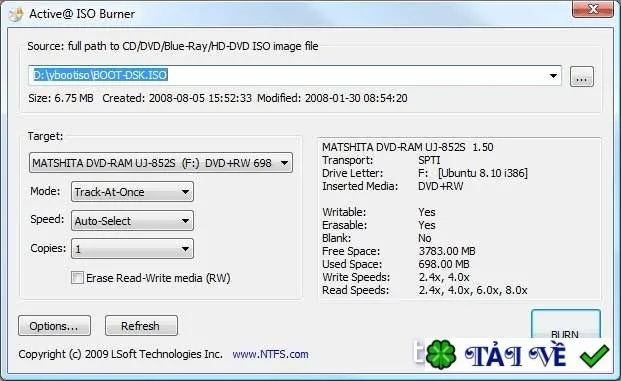Click the 'Copyright (c) 2009 LSoft Technologies Inc.' text
621x381 pixels.
(120, 354)
